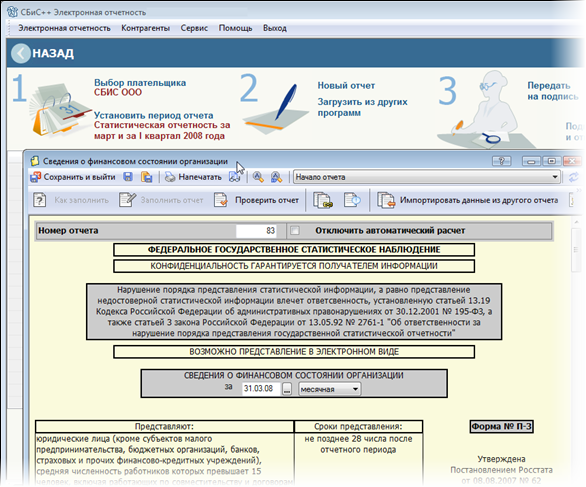
Task: Click Проверить отчет button
Action: (x=257, y=200)
